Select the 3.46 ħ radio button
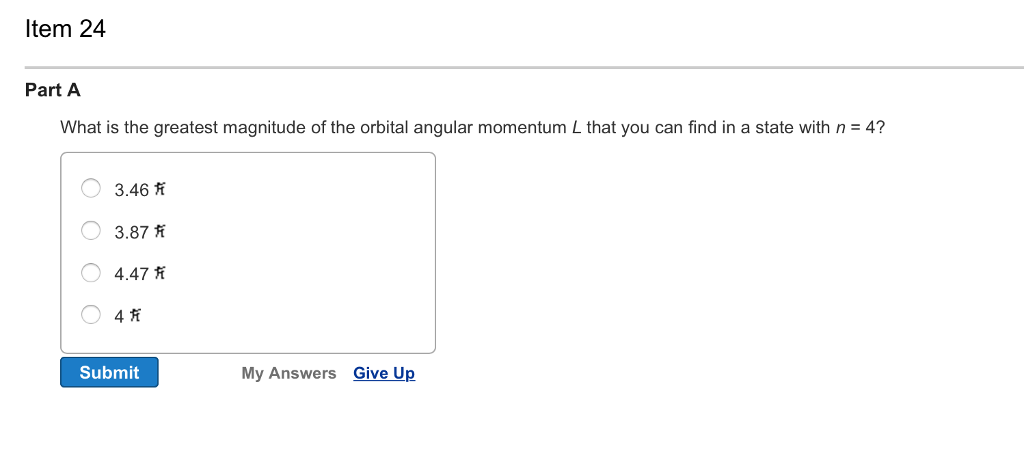 [x=91, y=188]
